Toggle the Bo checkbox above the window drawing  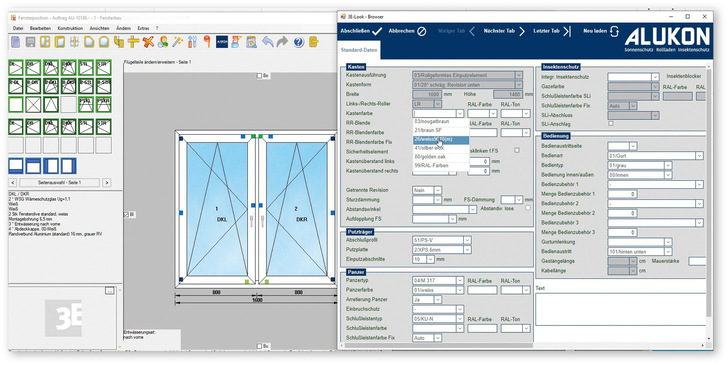(260, 75)
